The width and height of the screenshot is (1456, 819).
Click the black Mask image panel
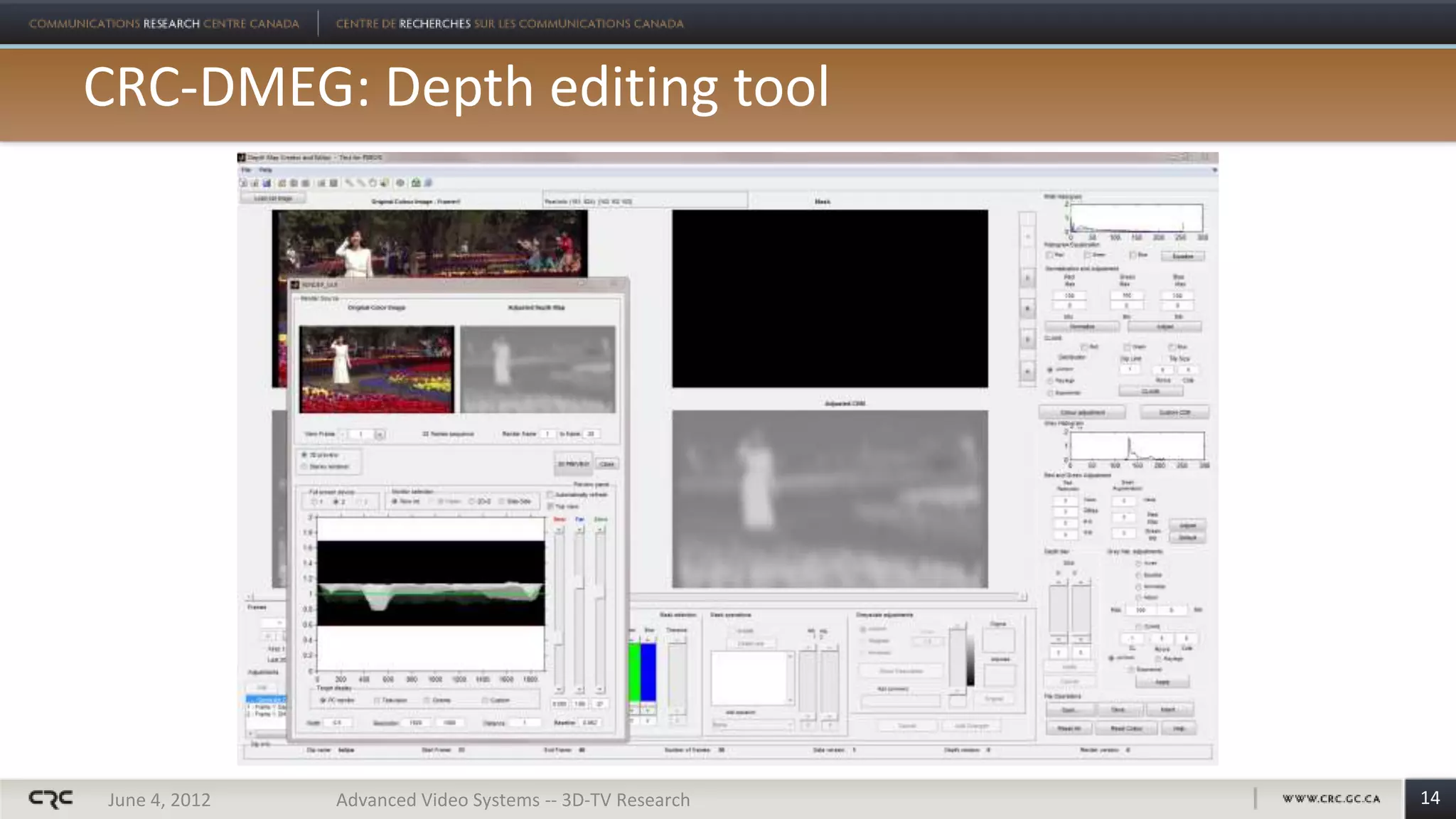(x=830, y=299)
